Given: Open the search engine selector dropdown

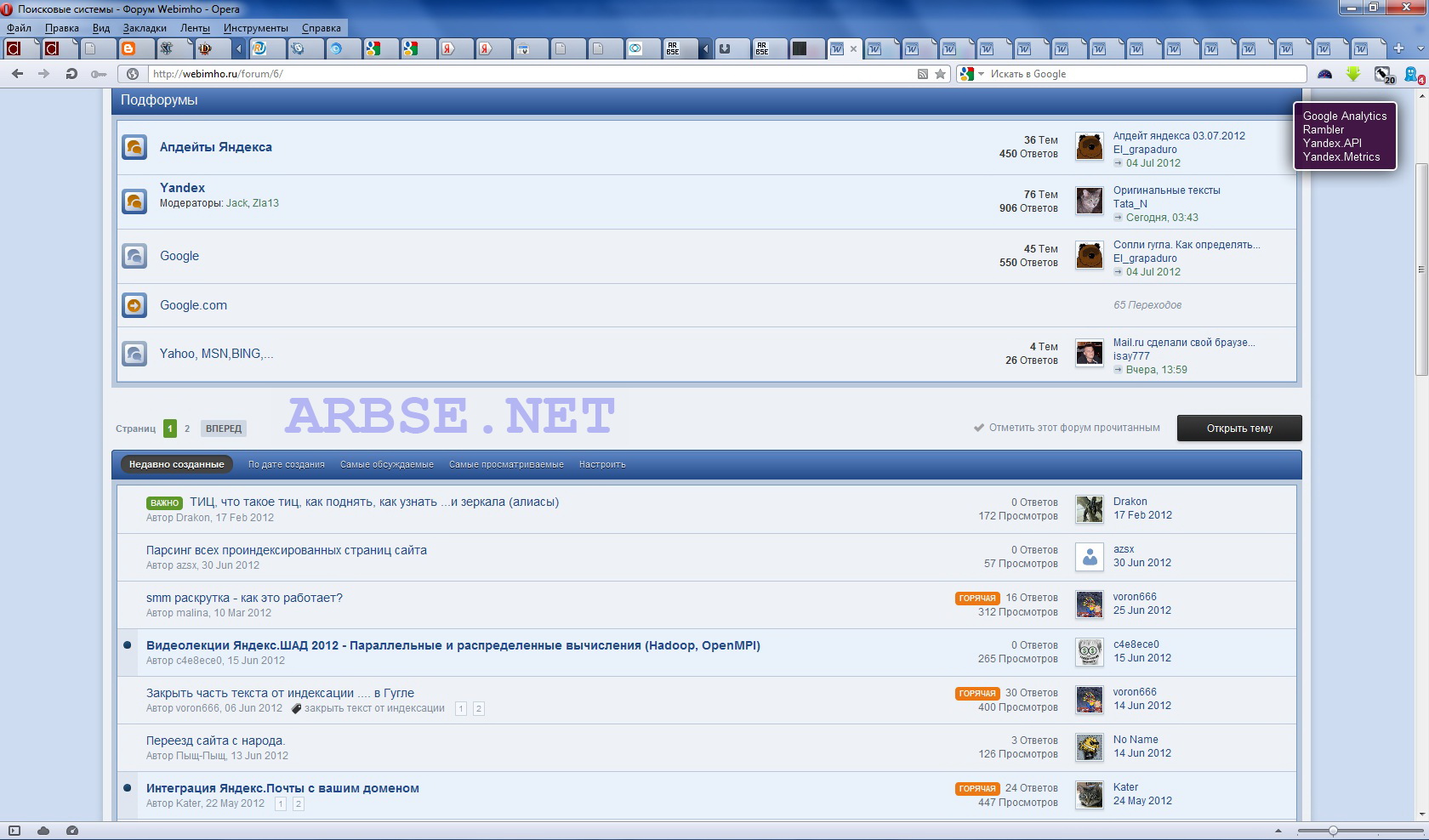Looking at the screenshot, I should (x=972, y=74).
